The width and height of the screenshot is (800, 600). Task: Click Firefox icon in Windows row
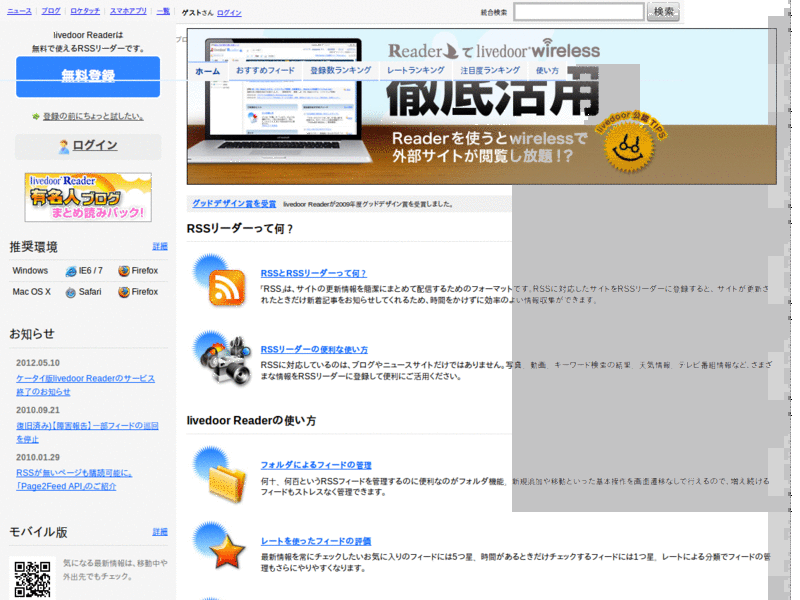[123, 271]
